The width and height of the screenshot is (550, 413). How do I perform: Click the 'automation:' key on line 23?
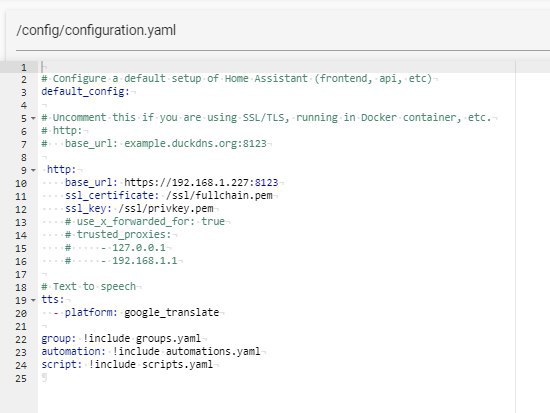pyautogui.click(x=74, y=351)
